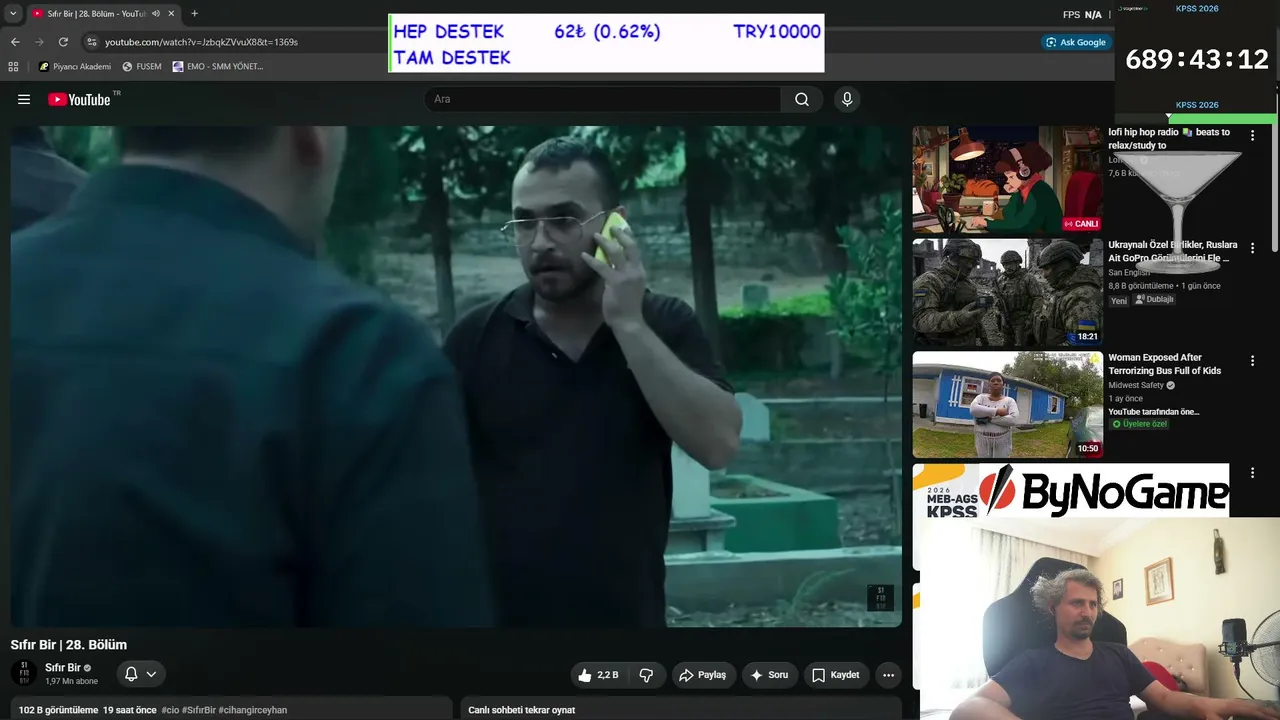This screenshot has width=1280, height=720.
Task: Open more actions below the video
Action: click(x=888, y=675)
